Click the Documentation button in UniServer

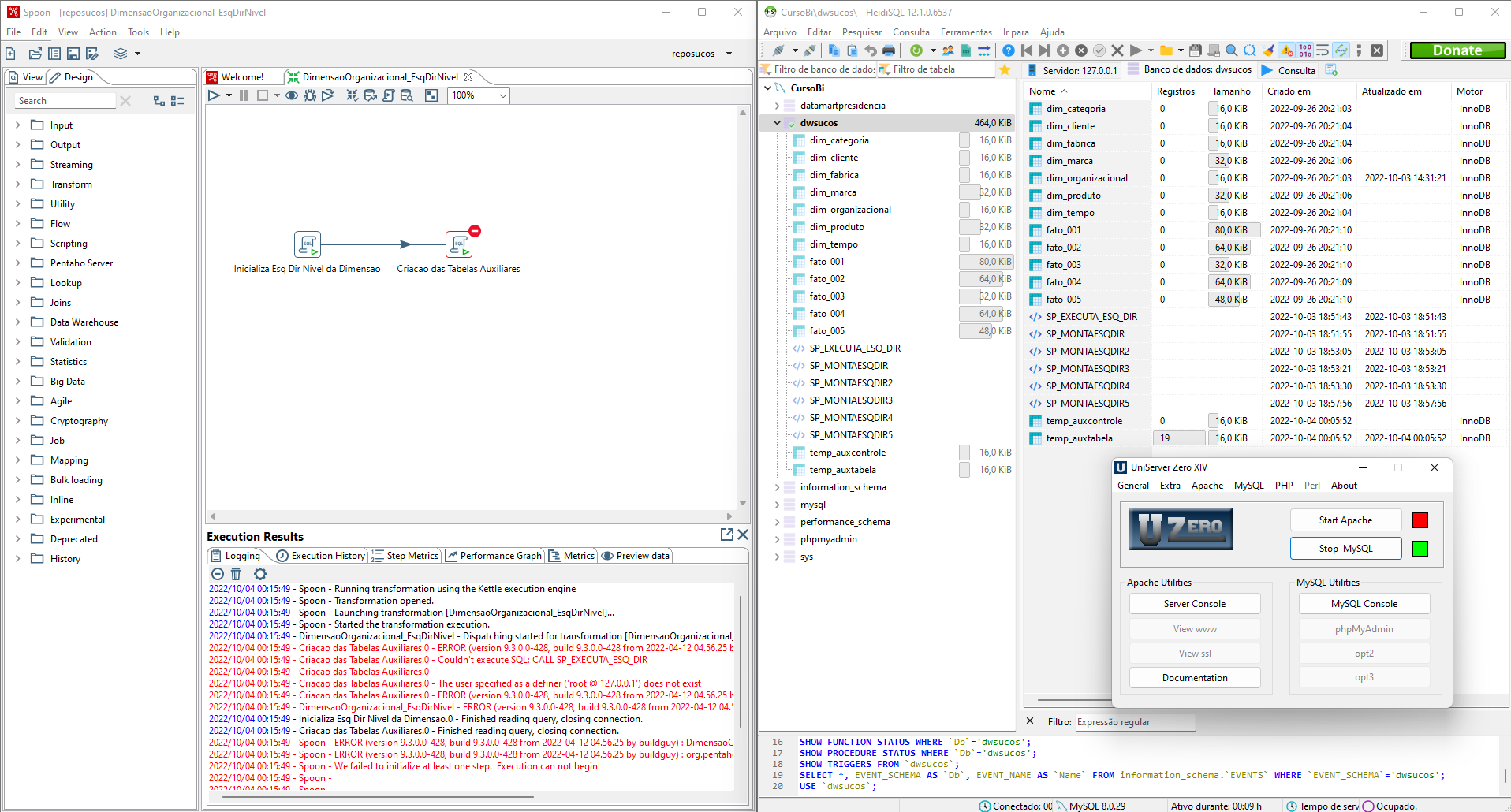1195,678
